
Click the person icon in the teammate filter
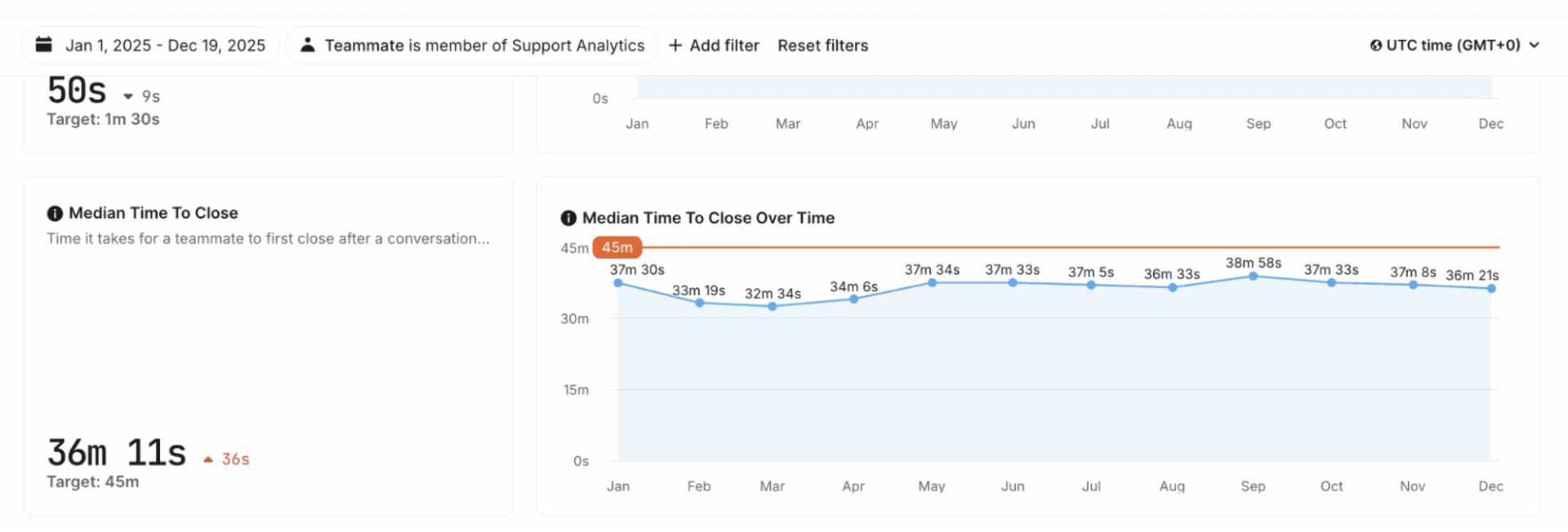click(307, 45)
